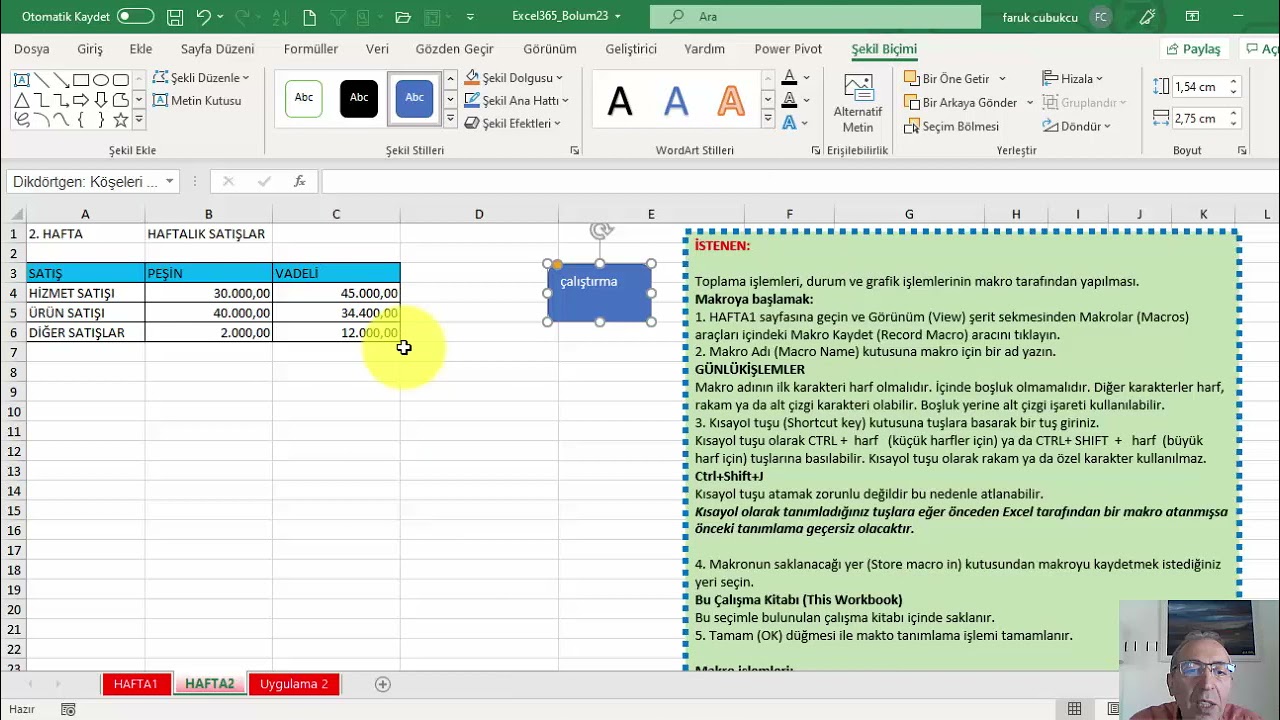This screenshot has width=1280, height=720.
Task: Select the oval shape
Action: 101,80
